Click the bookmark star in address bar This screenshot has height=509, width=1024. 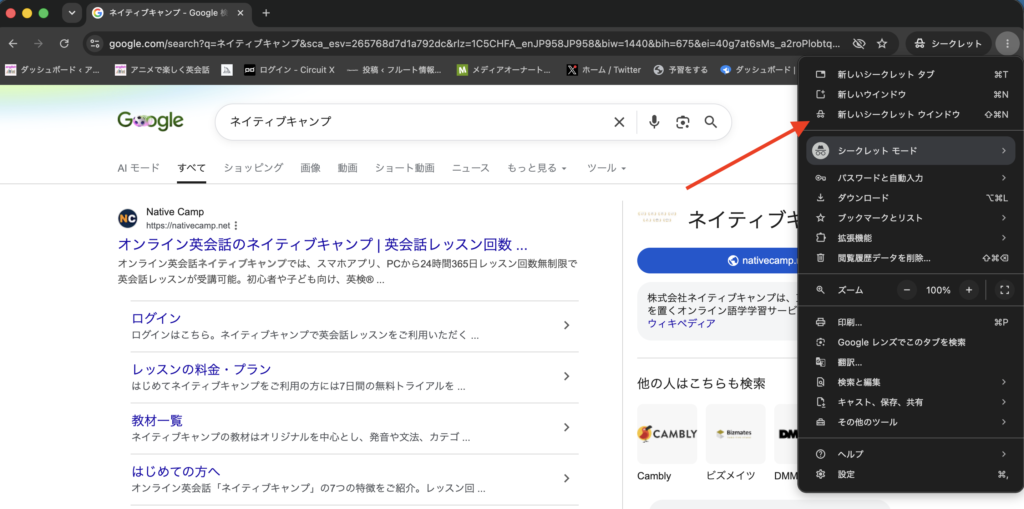(x=882, y=44)
